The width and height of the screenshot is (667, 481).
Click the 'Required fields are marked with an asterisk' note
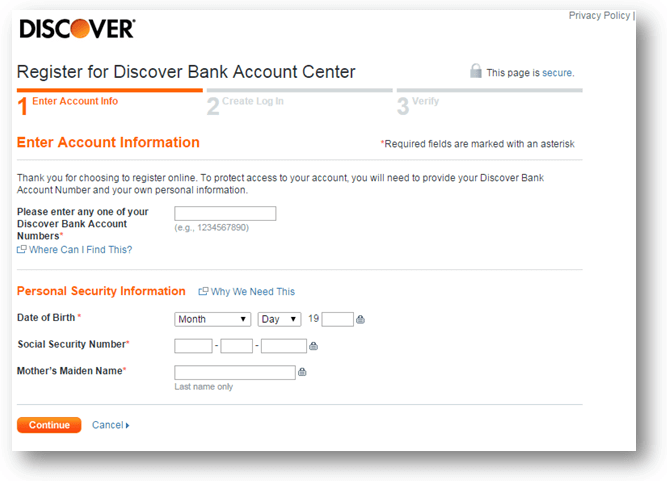point(479,144)
